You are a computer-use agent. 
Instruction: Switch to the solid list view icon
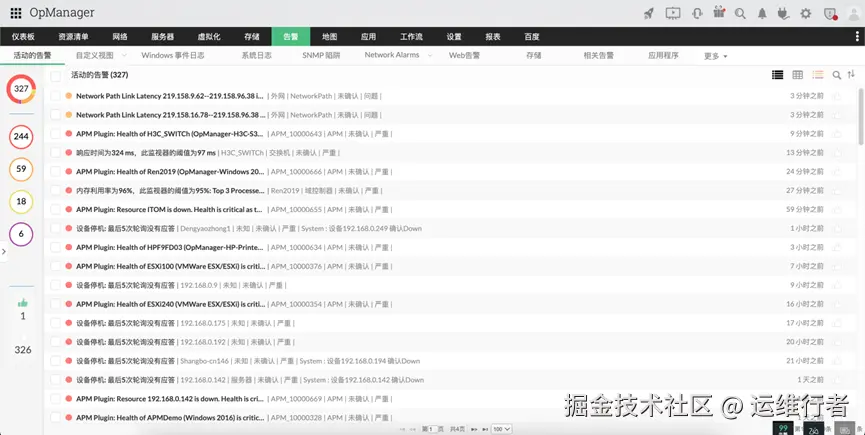click(x=777, y=75)
